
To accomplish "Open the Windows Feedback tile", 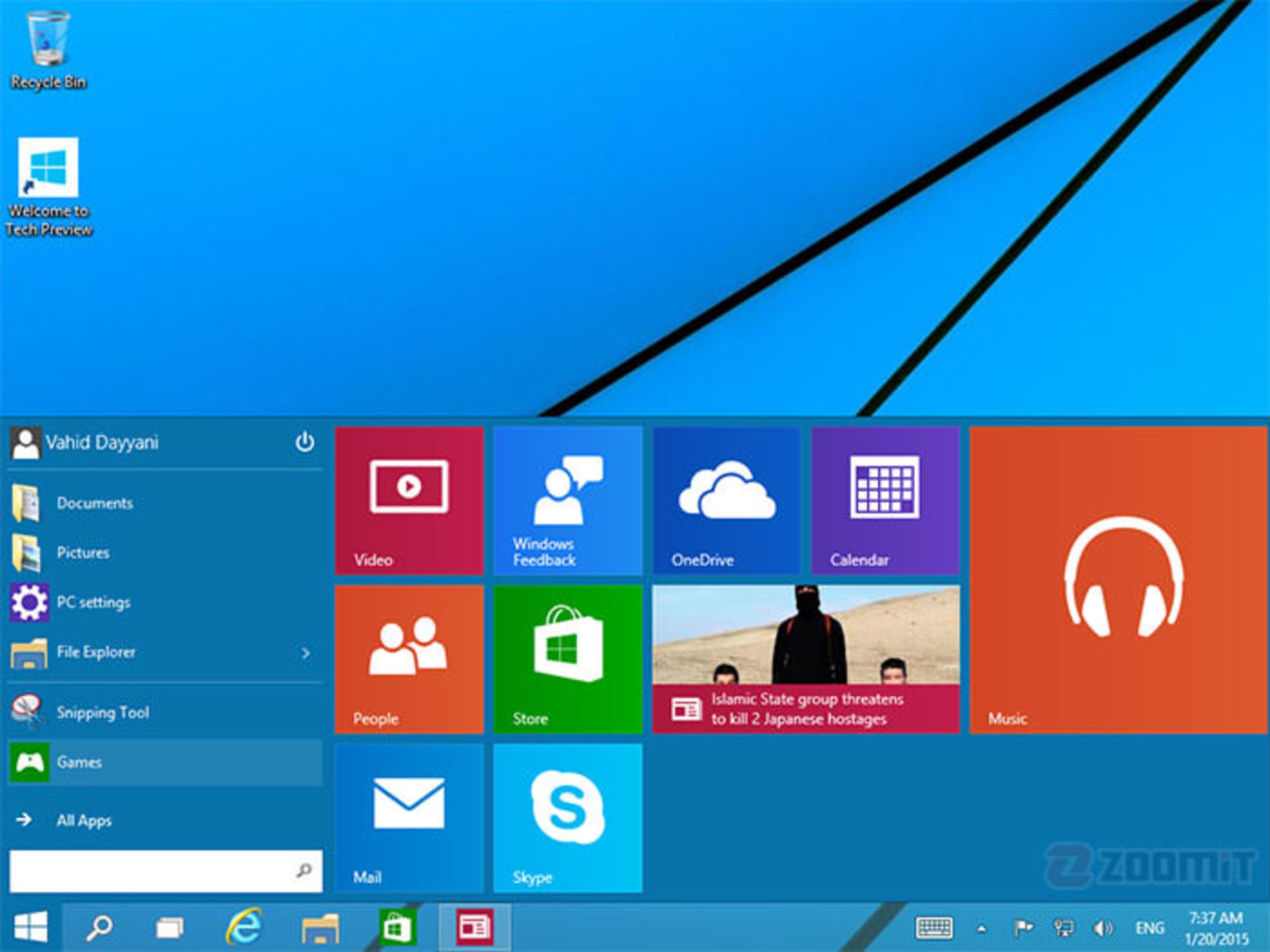I will click(568, 500).
